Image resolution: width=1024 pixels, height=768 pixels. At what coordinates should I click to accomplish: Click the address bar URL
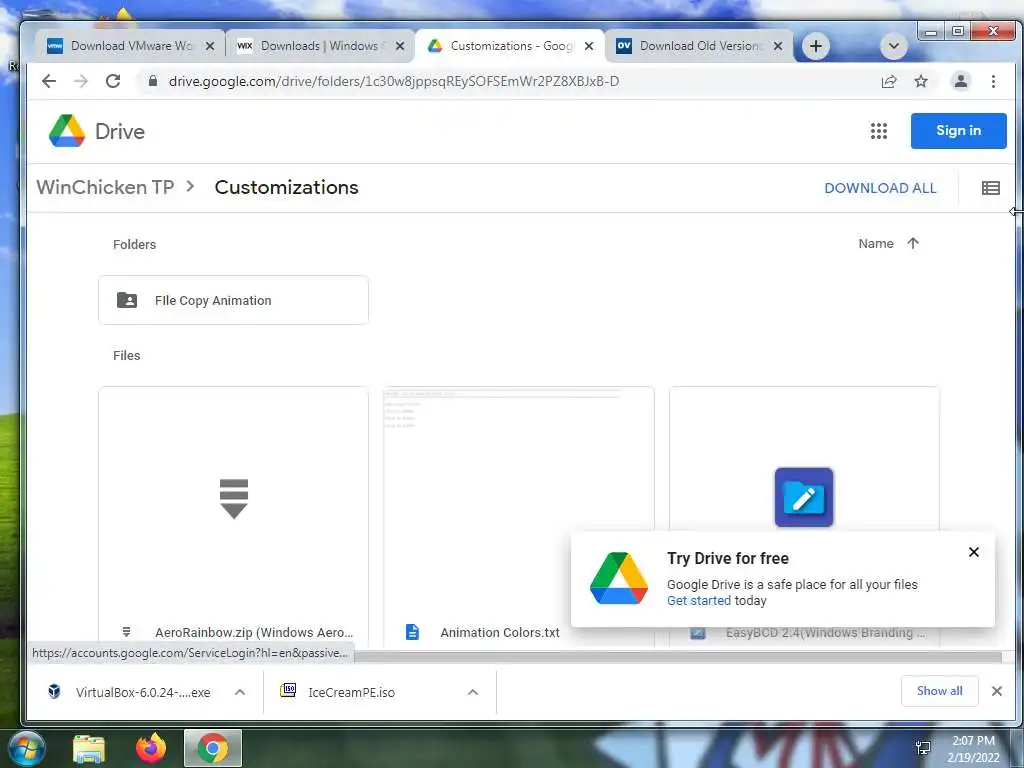pos(394,81)
